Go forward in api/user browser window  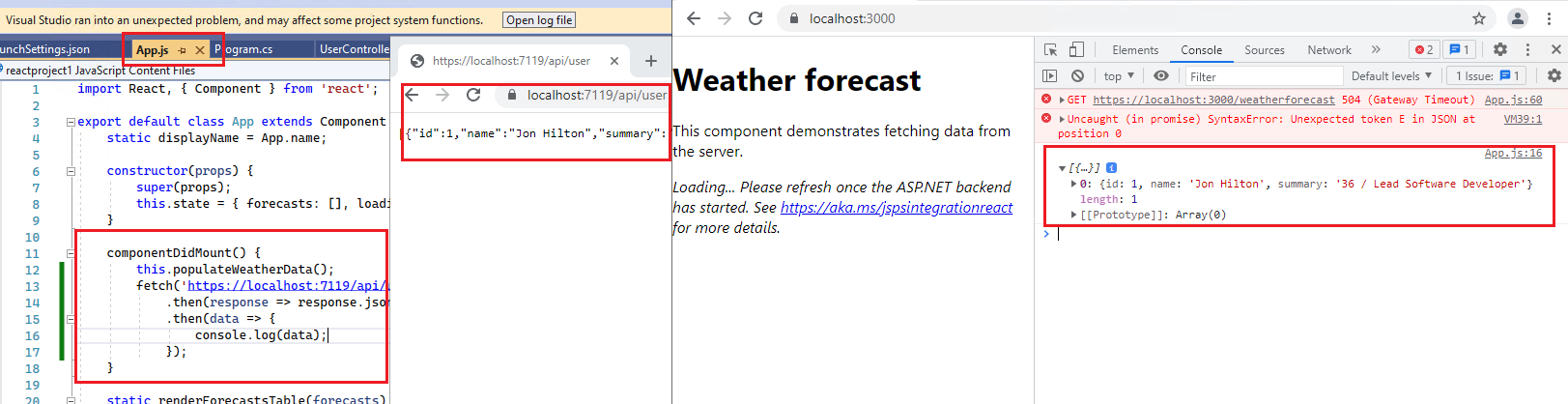tap(442, 95)
